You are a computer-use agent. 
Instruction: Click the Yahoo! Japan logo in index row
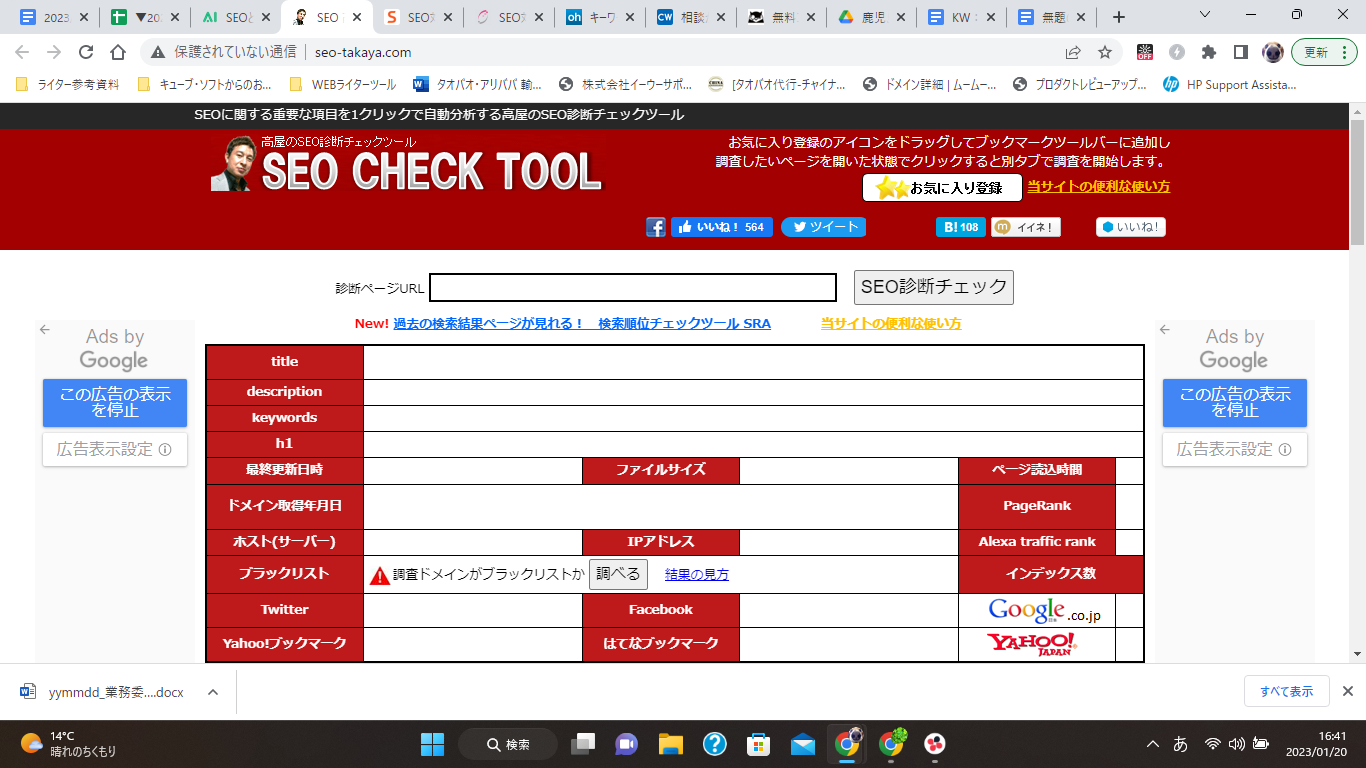(x=1031, y=644)
